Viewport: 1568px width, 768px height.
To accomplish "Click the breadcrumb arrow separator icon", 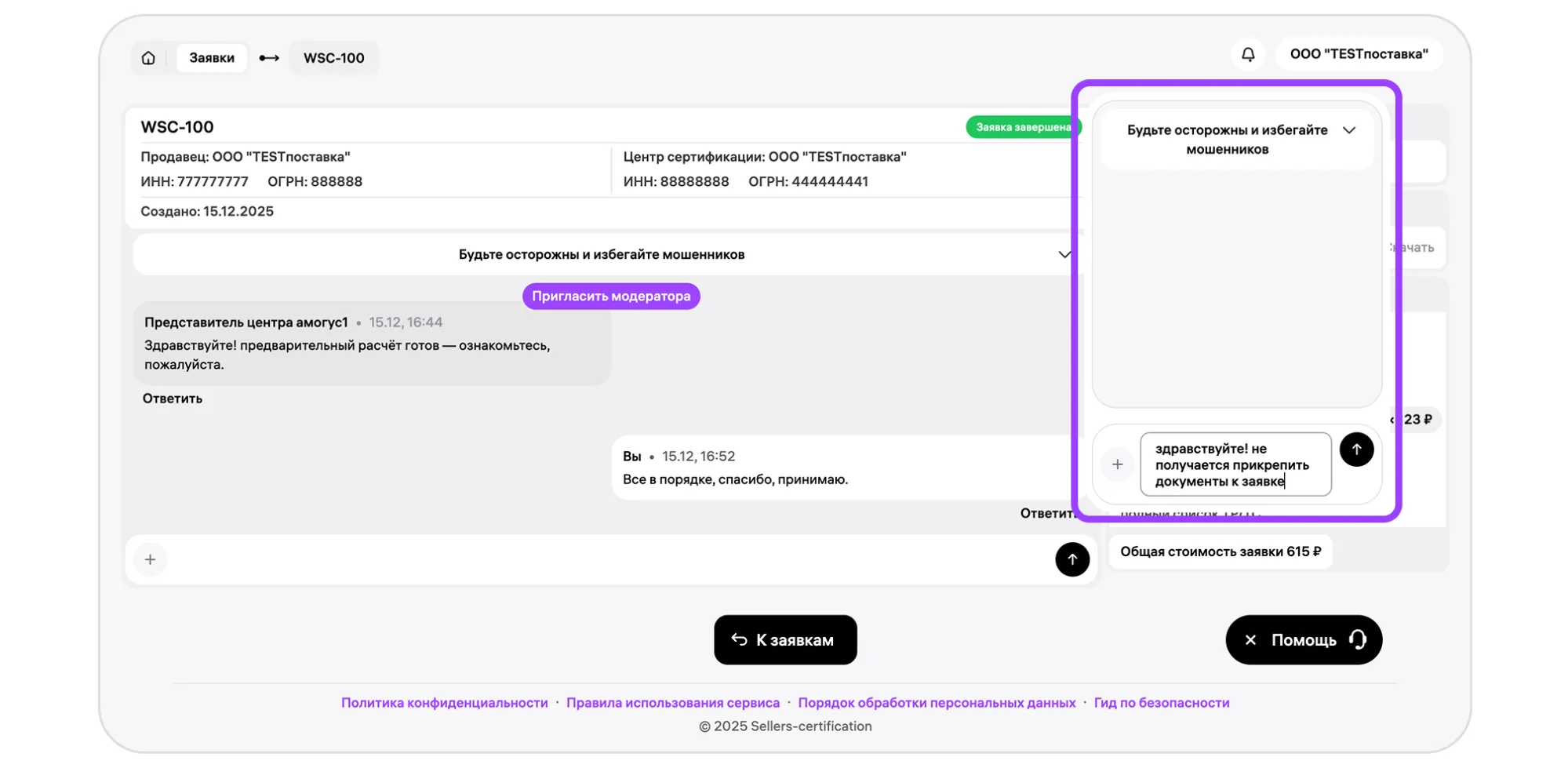I will tap(269, 58).
